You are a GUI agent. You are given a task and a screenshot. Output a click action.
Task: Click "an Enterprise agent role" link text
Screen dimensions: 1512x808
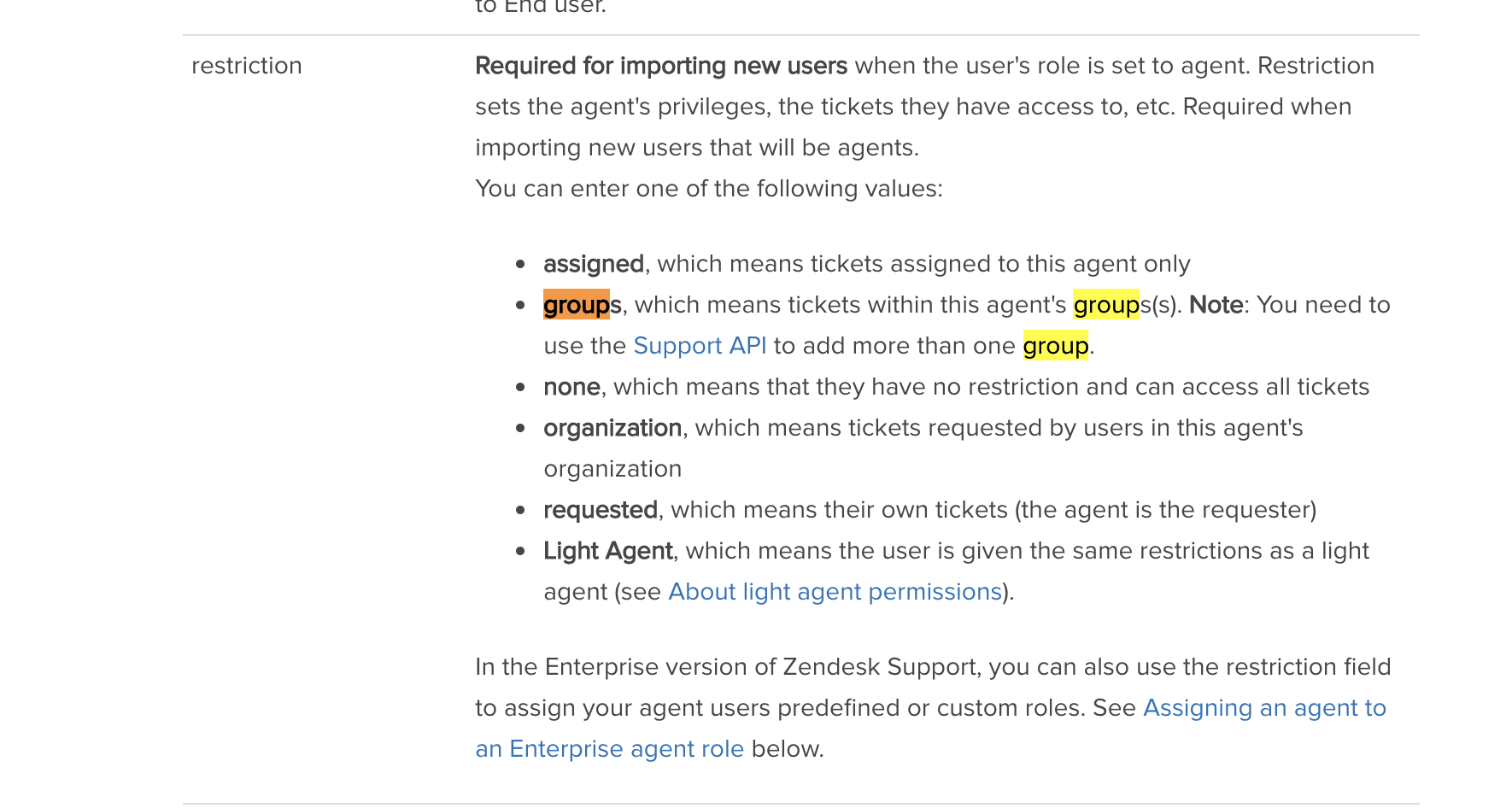[609, 749]
